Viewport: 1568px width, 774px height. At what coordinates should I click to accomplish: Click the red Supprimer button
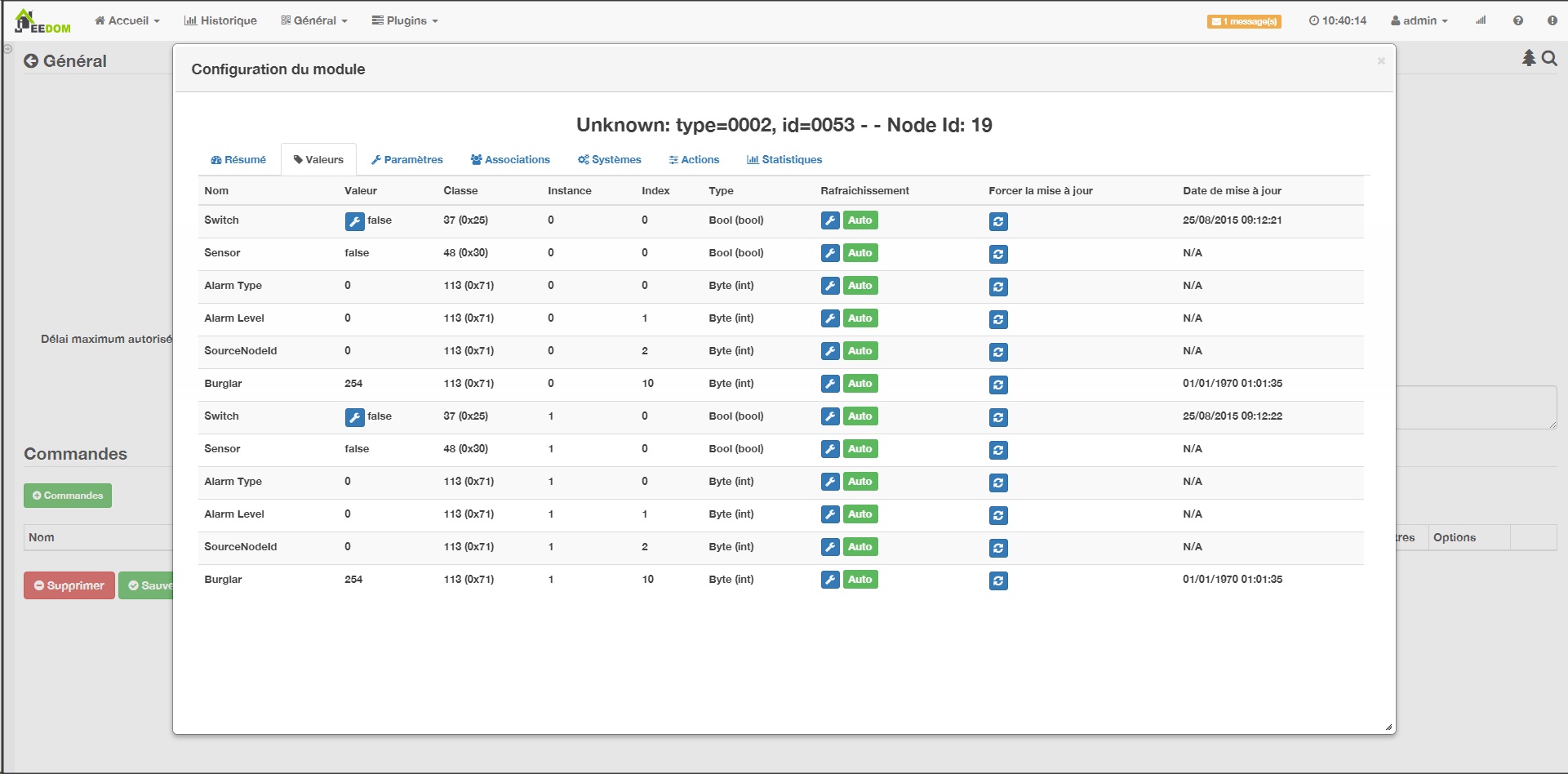point(69,585)
